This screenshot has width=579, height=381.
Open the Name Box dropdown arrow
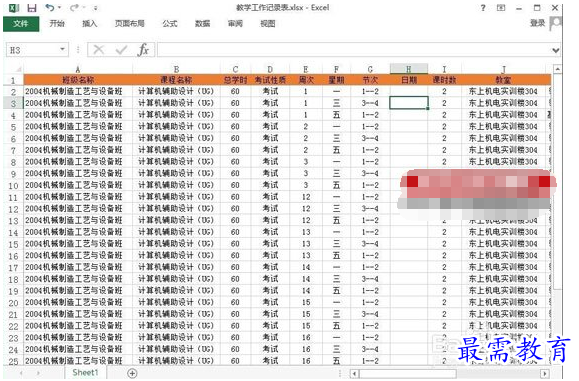coord(63,49)
